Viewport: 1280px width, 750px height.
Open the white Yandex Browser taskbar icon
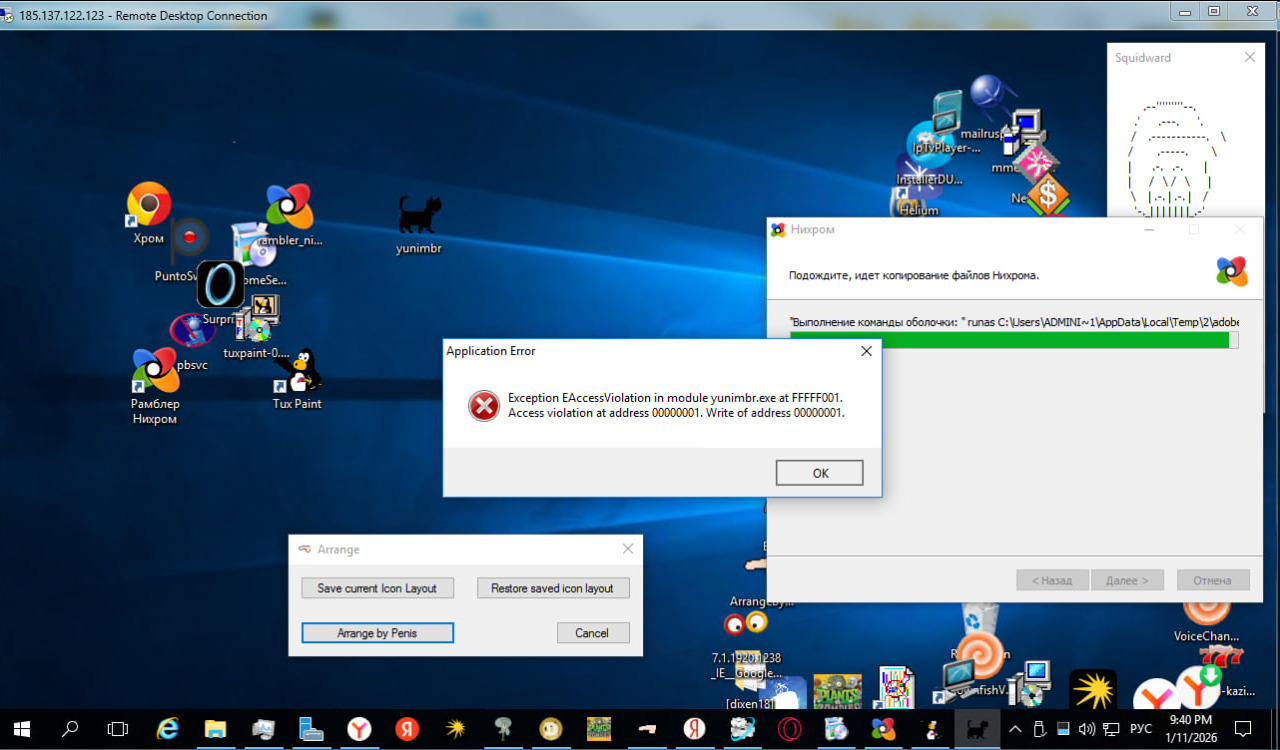(x=359, y=729)
